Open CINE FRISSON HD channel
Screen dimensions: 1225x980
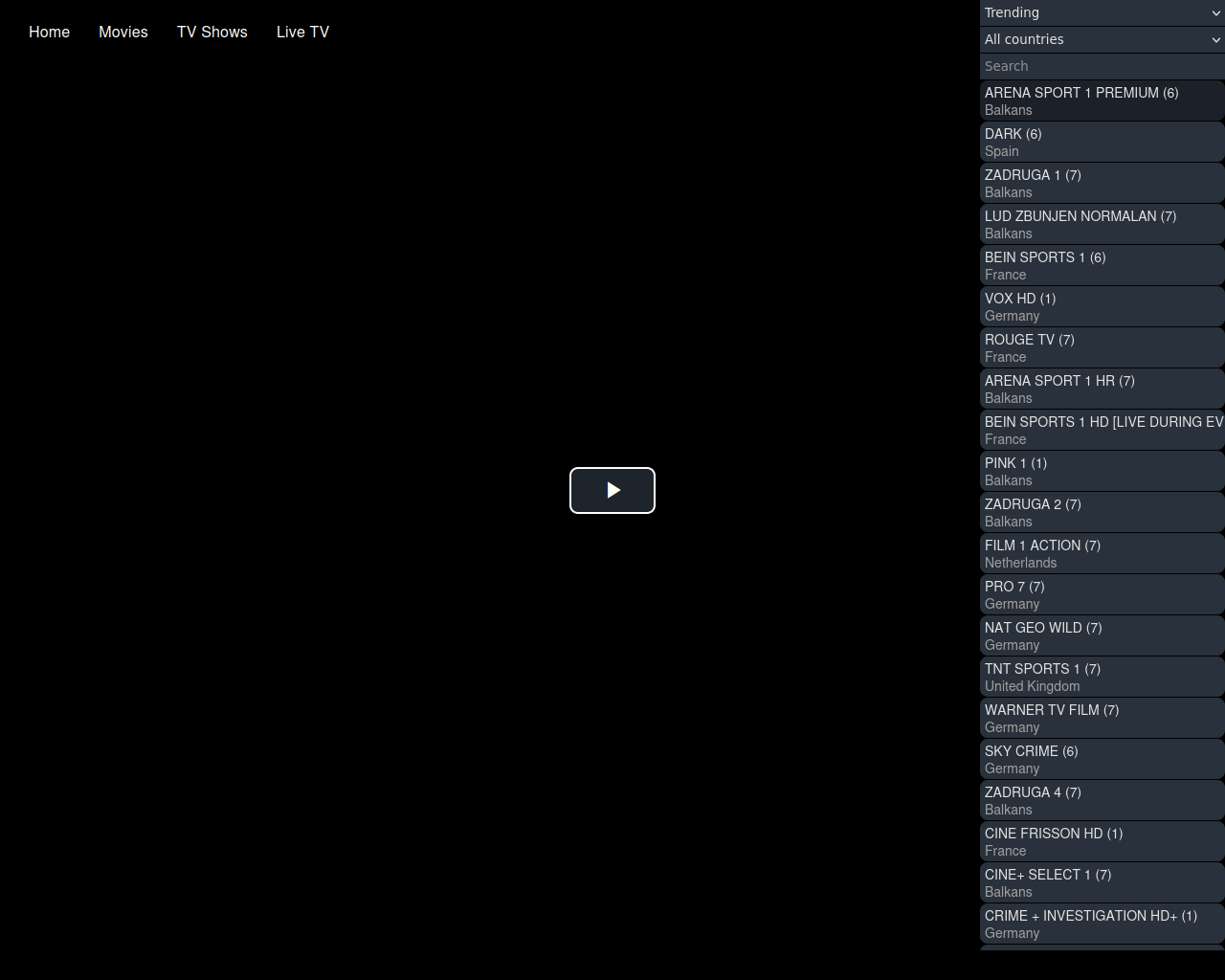point(1102,841)
